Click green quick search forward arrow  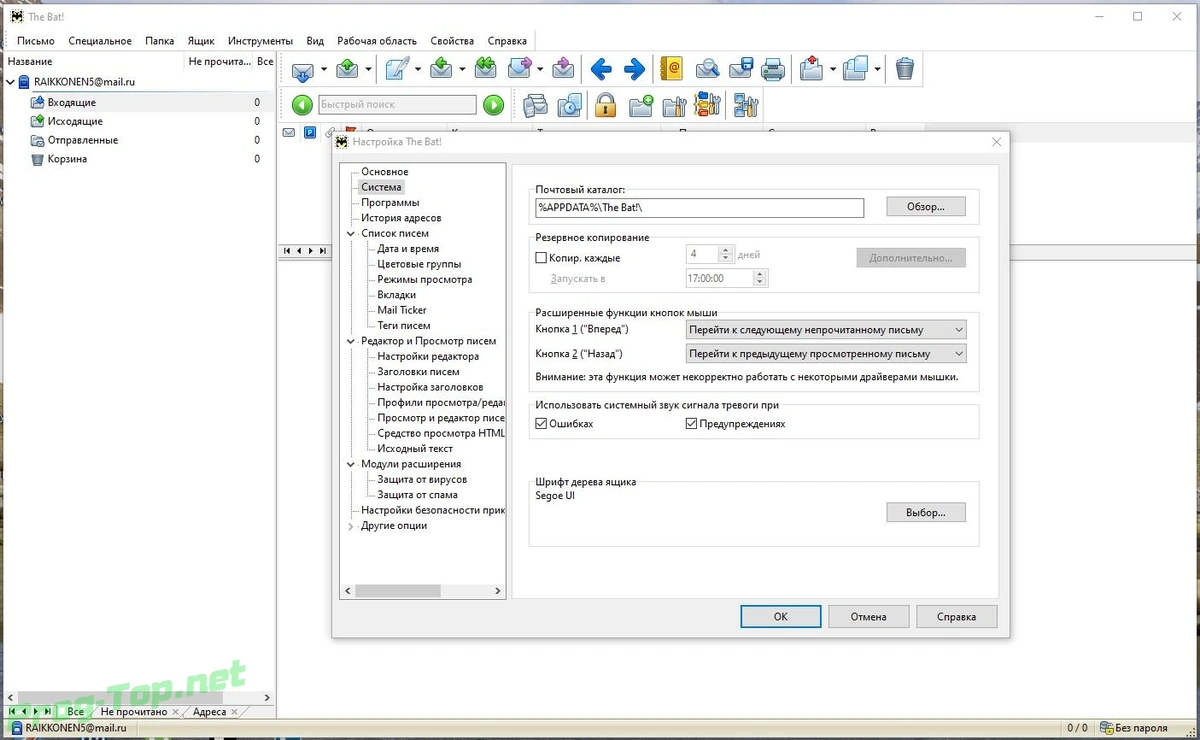point(493,104)
